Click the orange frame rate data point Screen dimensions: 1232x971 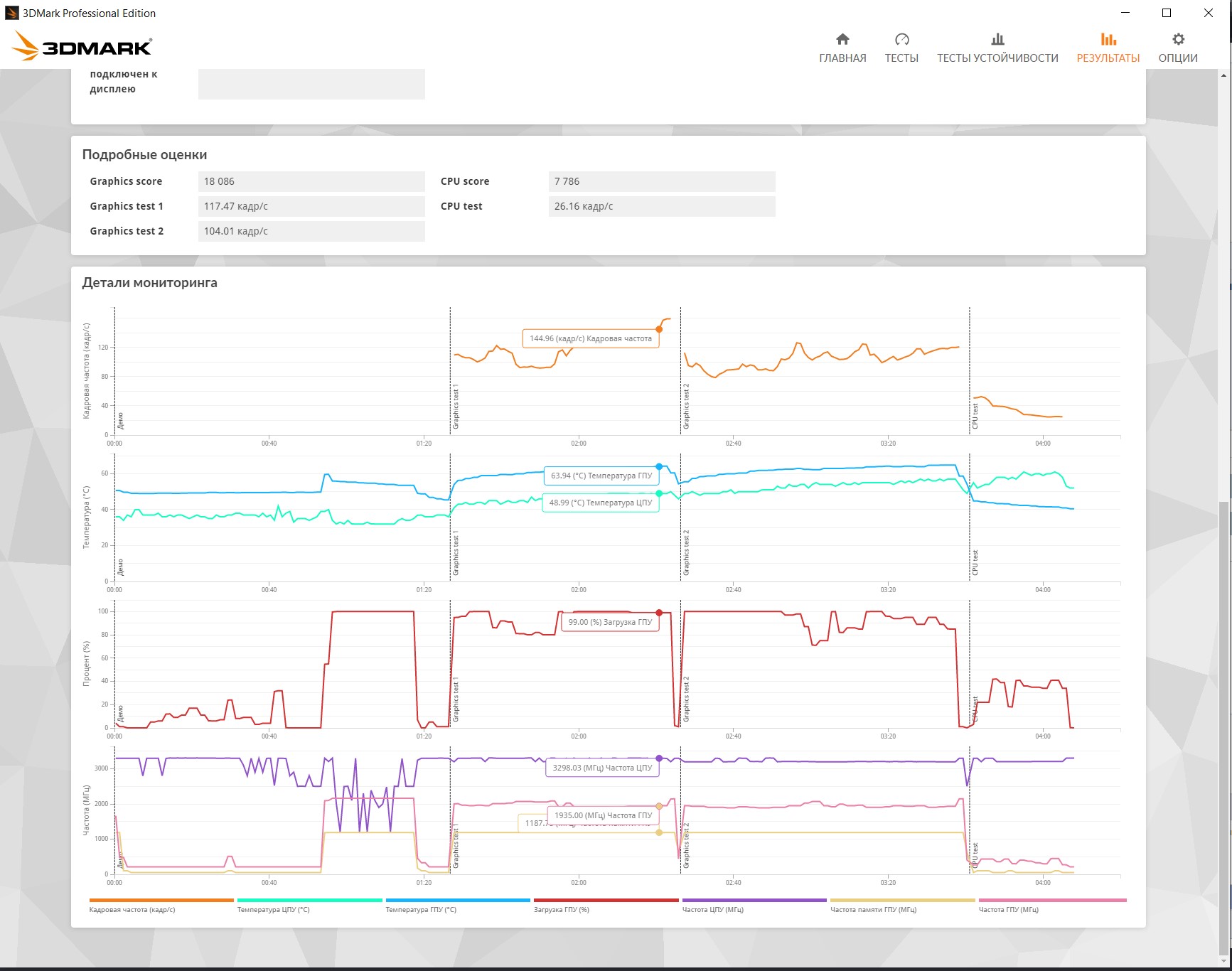(x=659, y=329)
